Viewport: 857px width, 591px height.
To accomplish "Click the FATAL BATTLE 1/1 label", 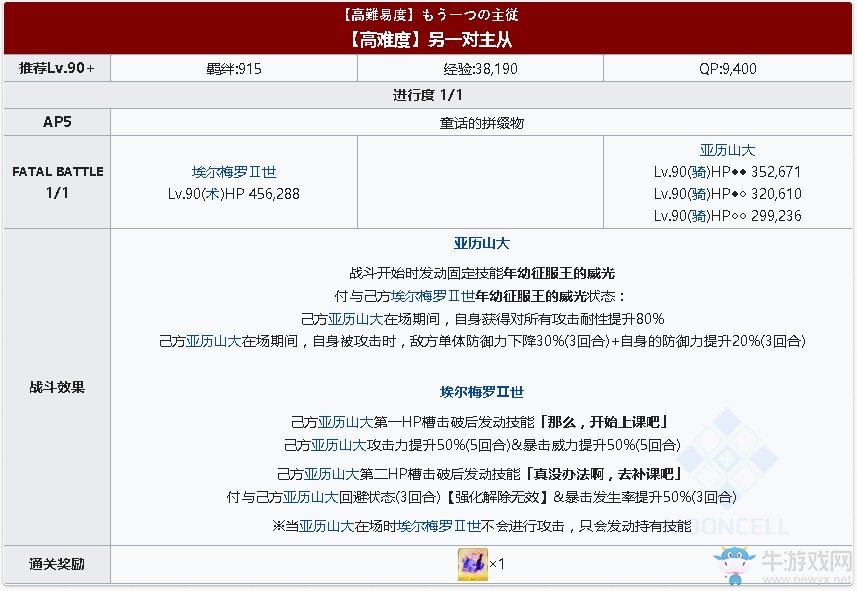I will tap(57, 182).
